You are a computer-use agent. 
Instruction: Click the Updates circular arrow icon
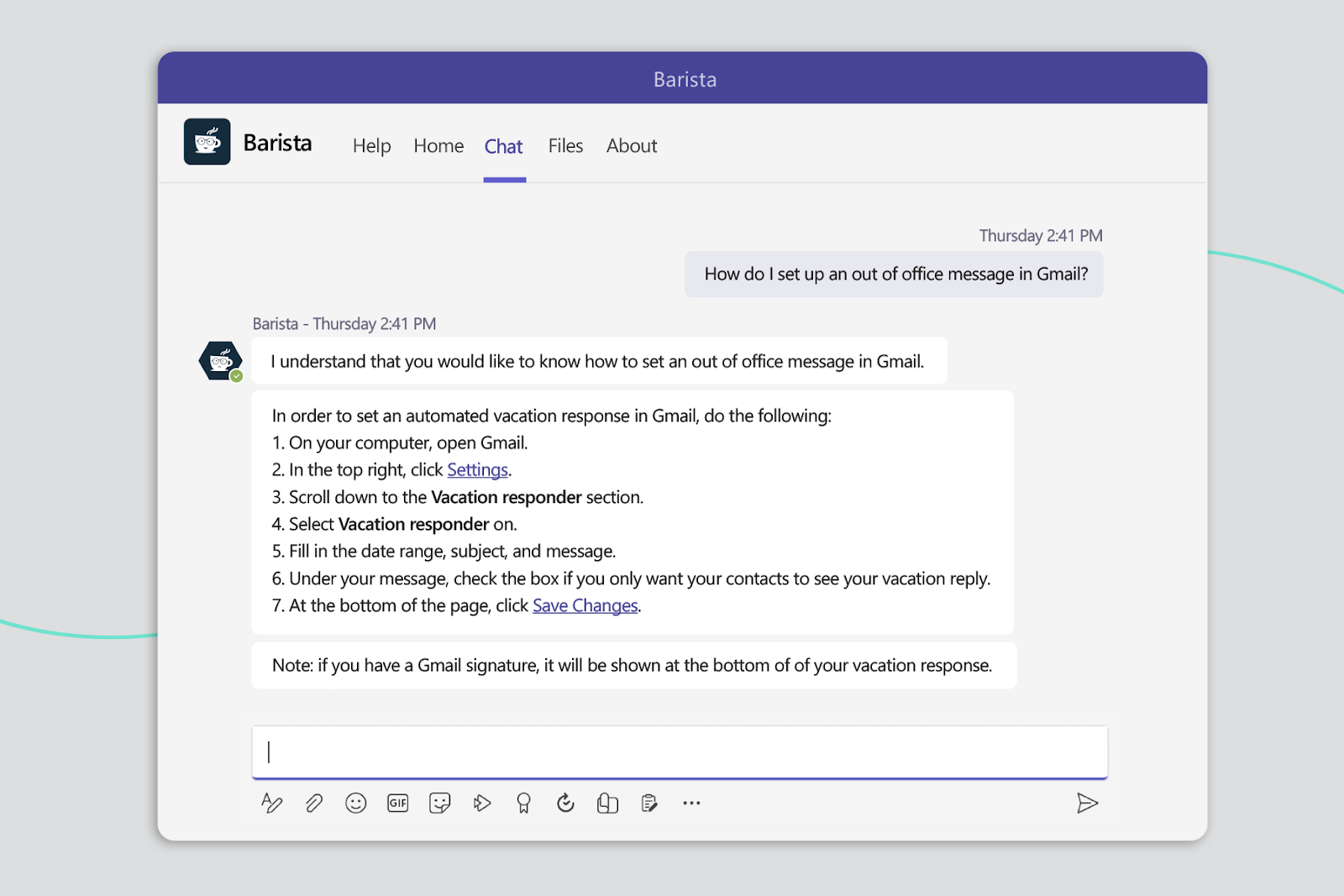[x=565, y=803]
